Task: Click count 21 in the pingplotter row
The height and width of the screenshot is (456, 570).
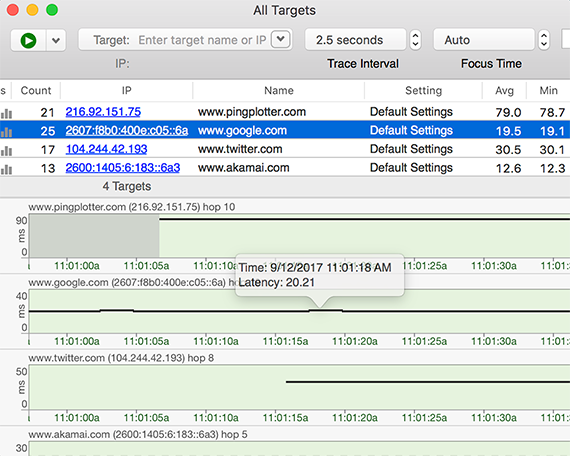Action: (x=47, y=112)
